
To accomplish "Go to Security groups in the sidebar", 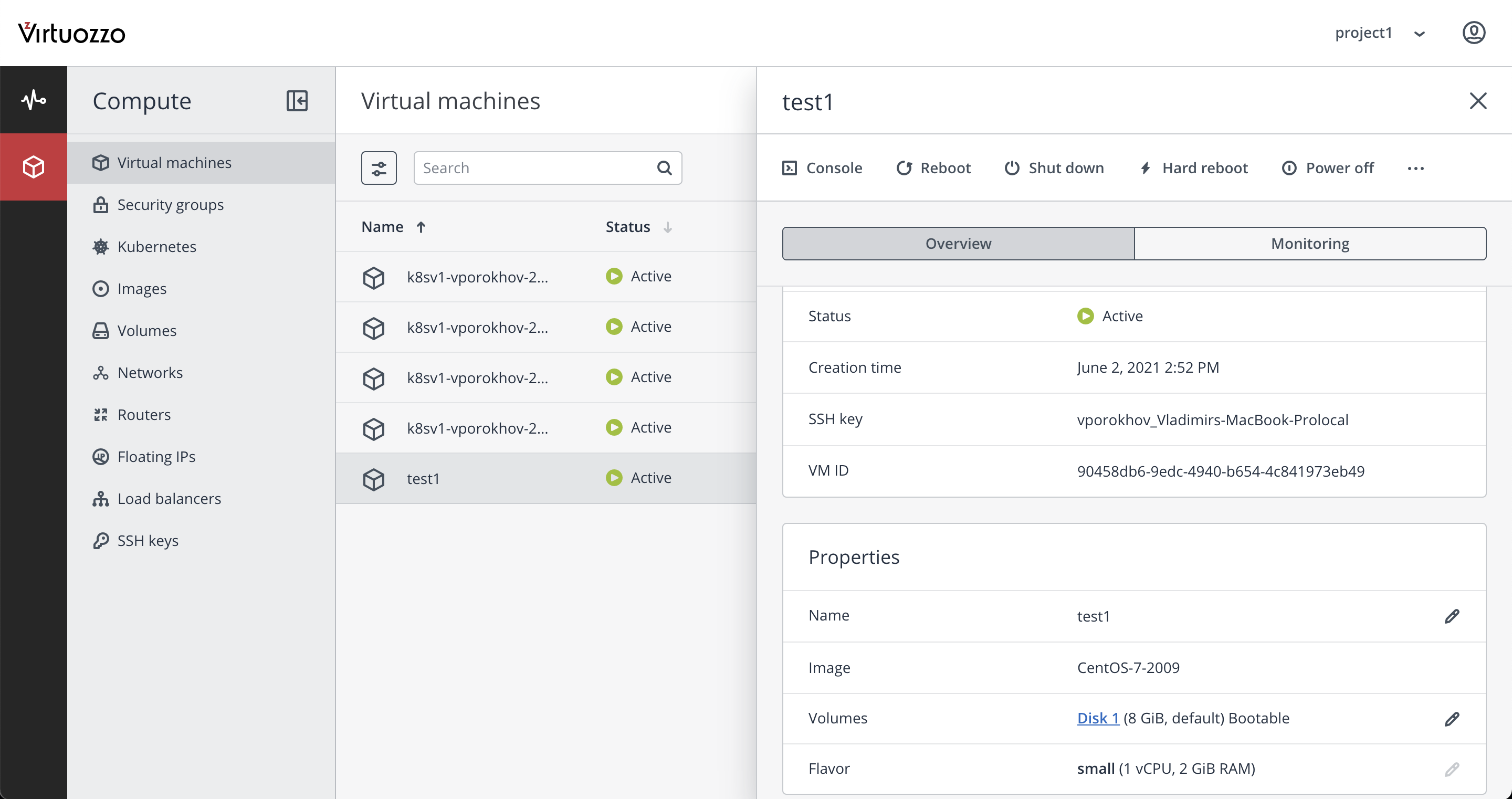I will click(x=170, y=205).
